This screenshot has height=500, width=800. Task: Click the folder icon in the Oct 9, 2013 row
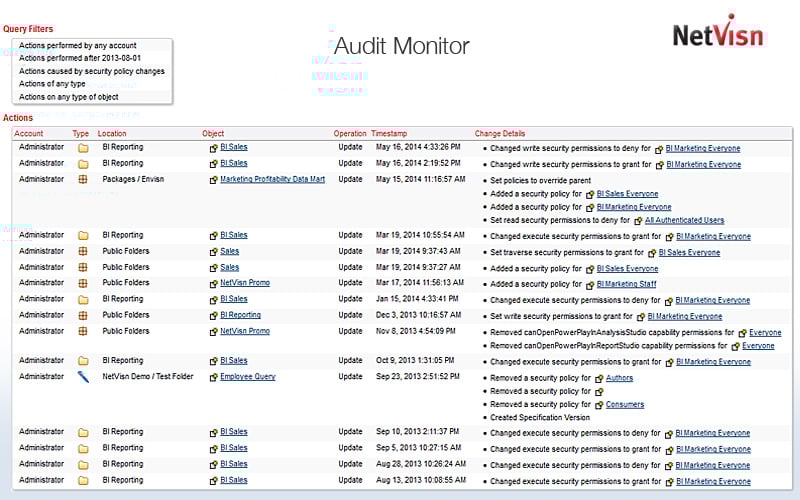pos(83,361)
